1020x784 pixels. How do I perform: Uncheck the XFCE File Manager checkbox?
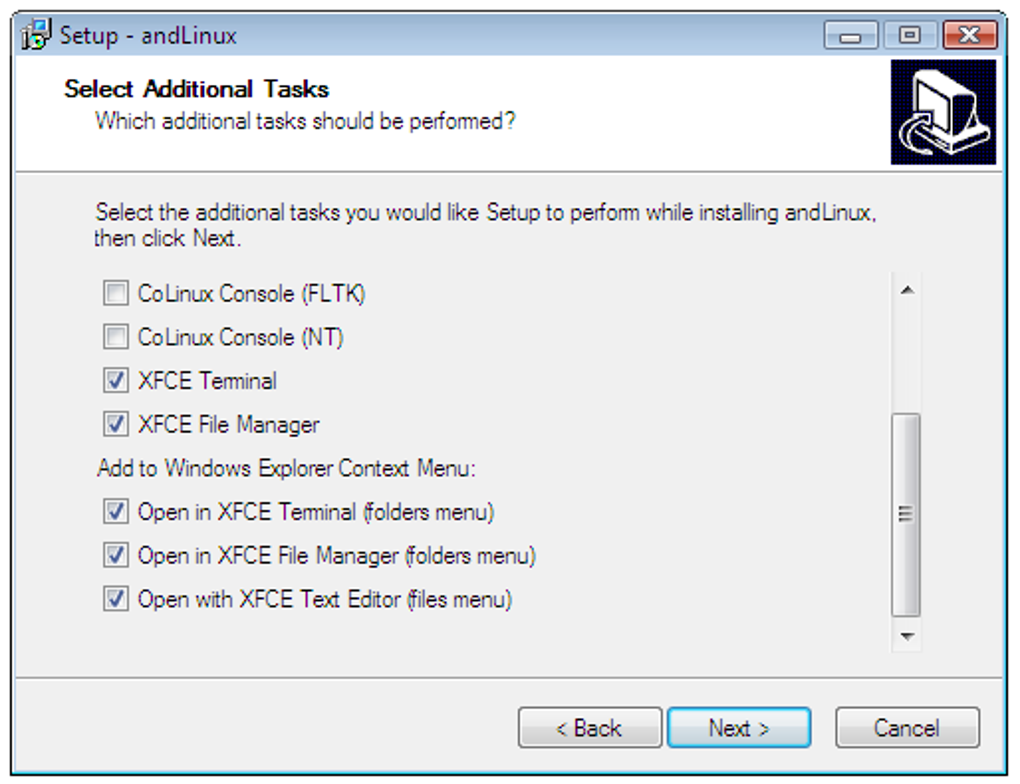(117, 424)
